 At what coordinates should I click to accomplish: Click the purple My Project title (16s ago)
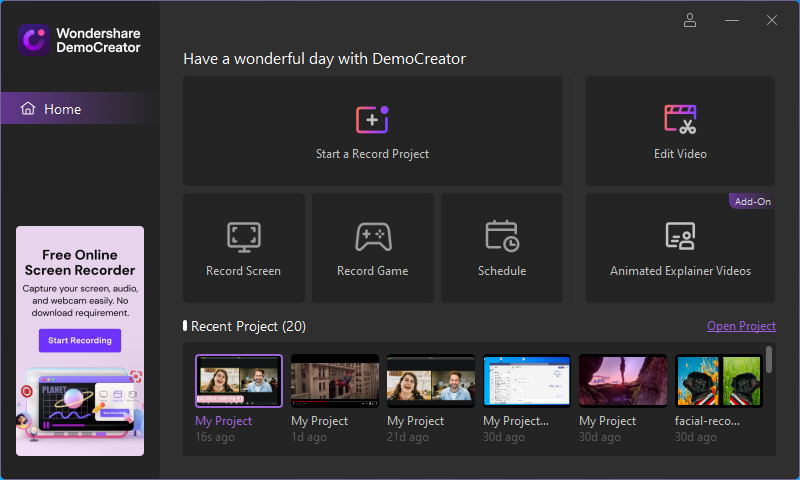coord(223,421)
